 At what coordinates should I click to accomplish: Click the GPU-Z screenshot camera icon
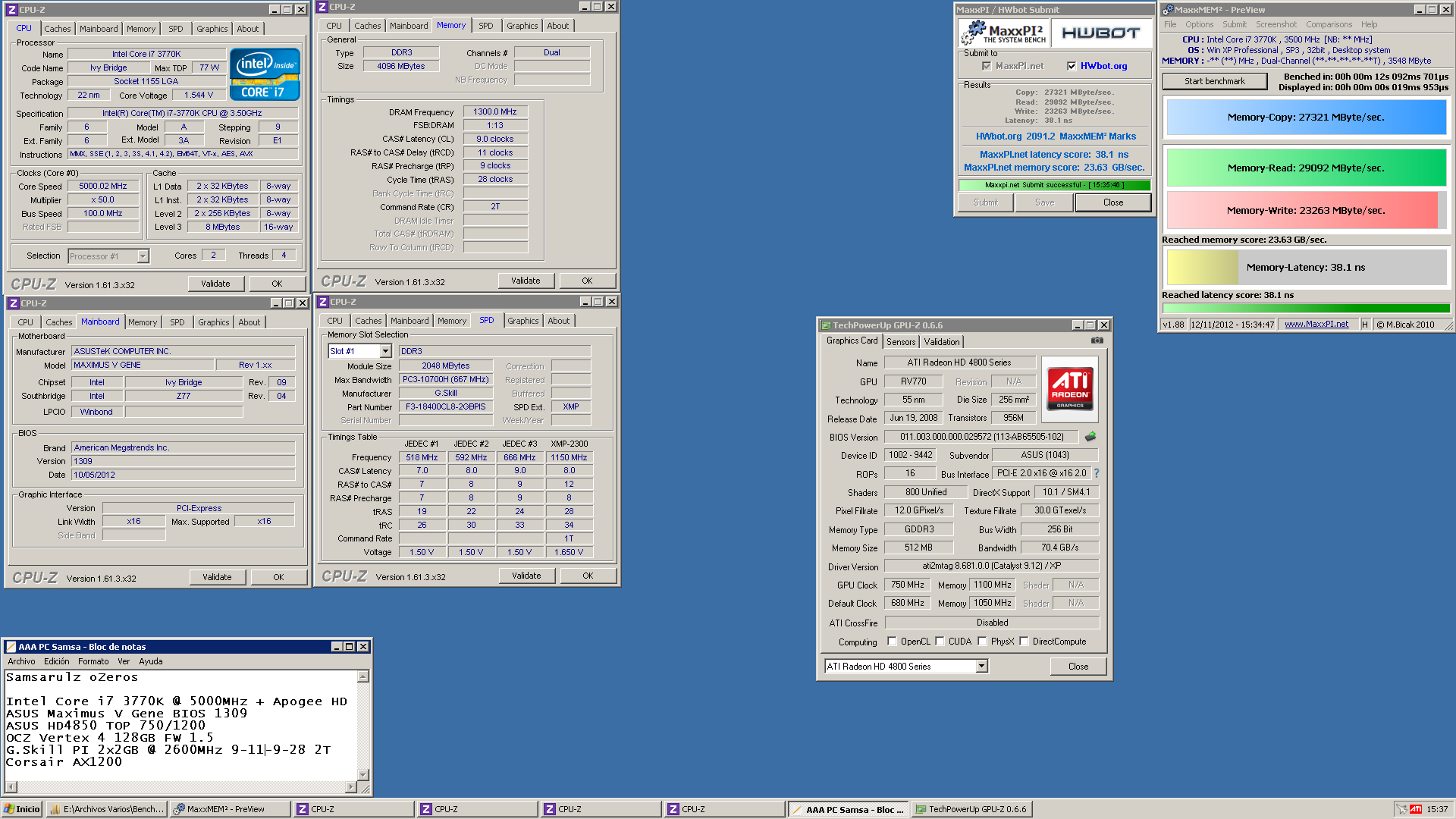[1097, 340]
